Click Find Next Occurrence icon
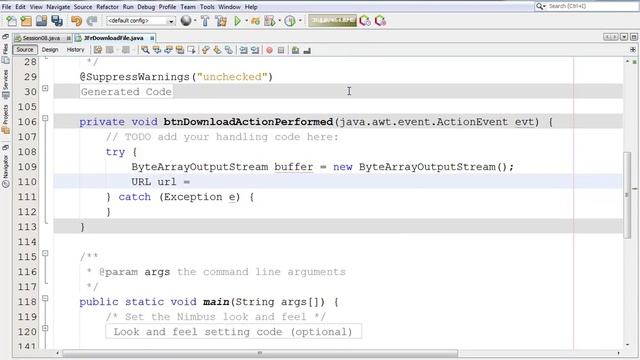 [x=168, y=50]
